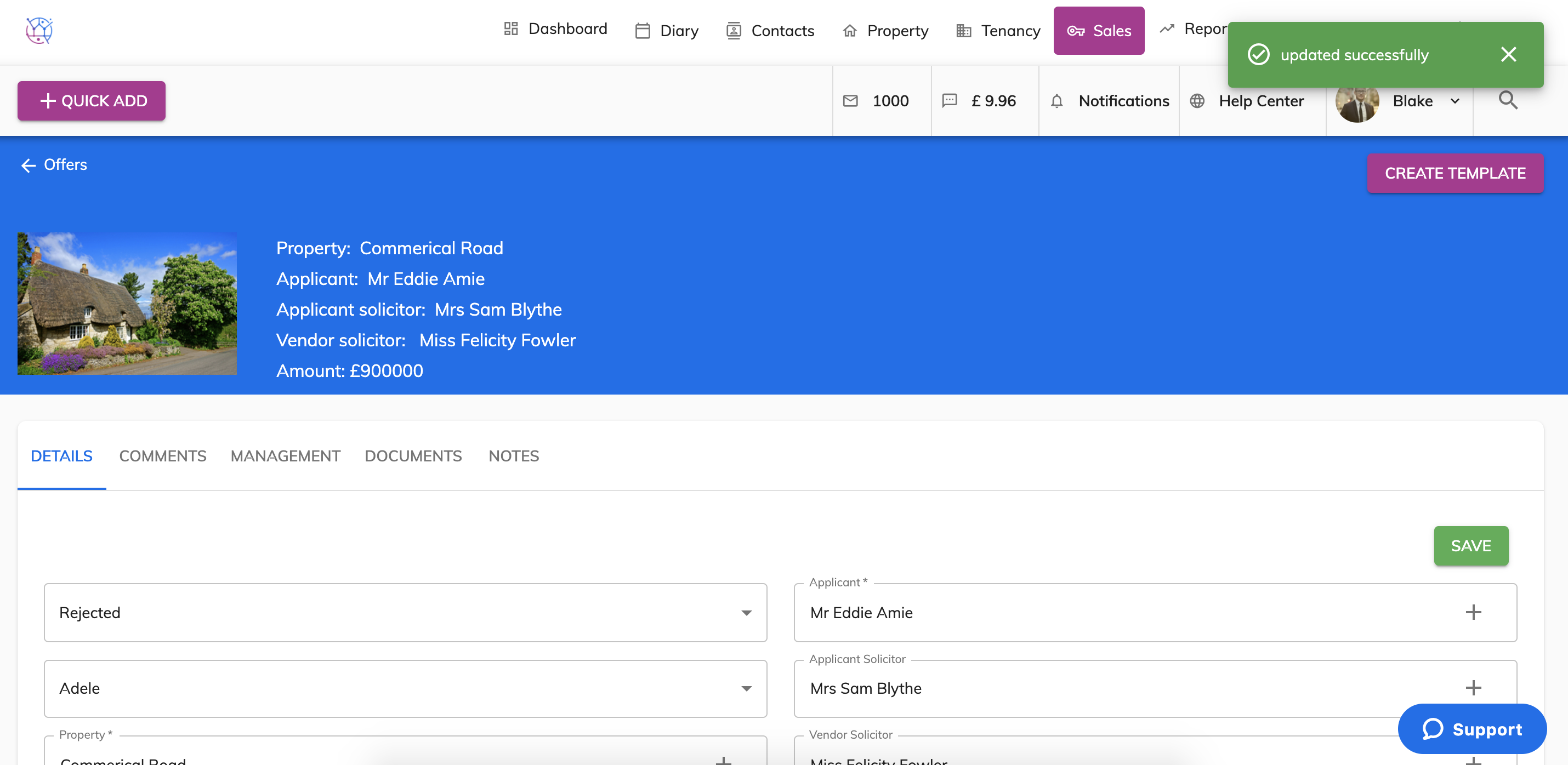This screenshot has height=765, width=1568.
Task: Open the Sales menu
Action: (1098, 31)
